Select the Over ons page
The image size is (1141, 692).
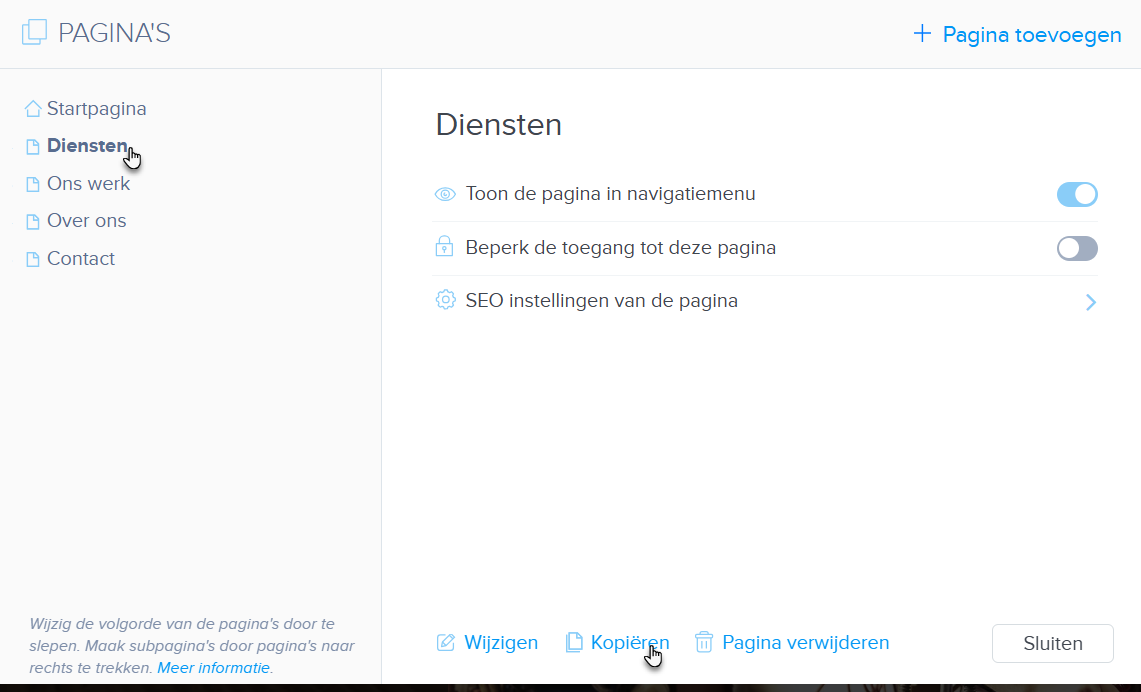tap(87, 220)
